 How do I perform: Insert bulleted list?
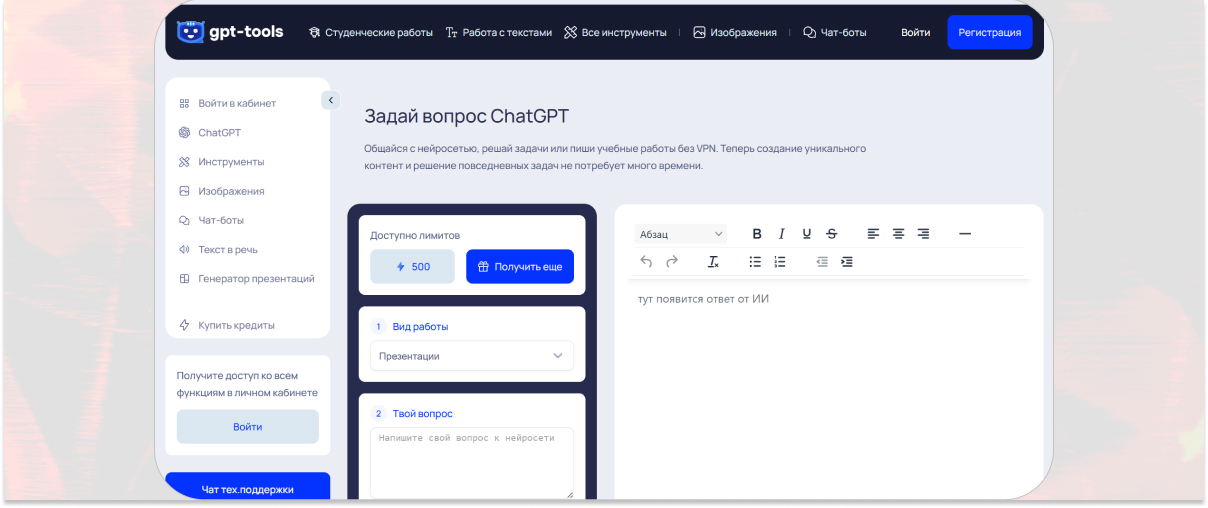coord(755,262)
